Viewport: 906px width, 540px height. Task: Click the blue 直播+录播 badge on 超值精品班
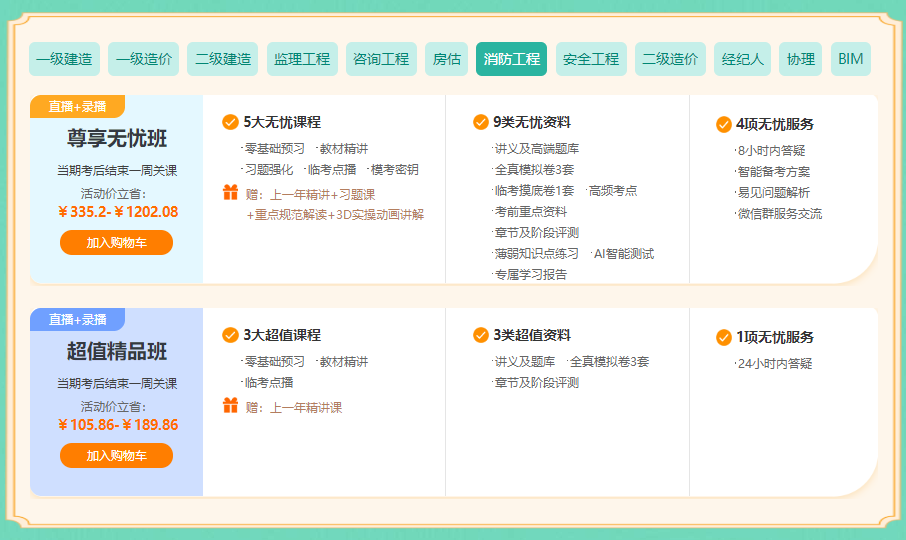(x=77, y=320)
